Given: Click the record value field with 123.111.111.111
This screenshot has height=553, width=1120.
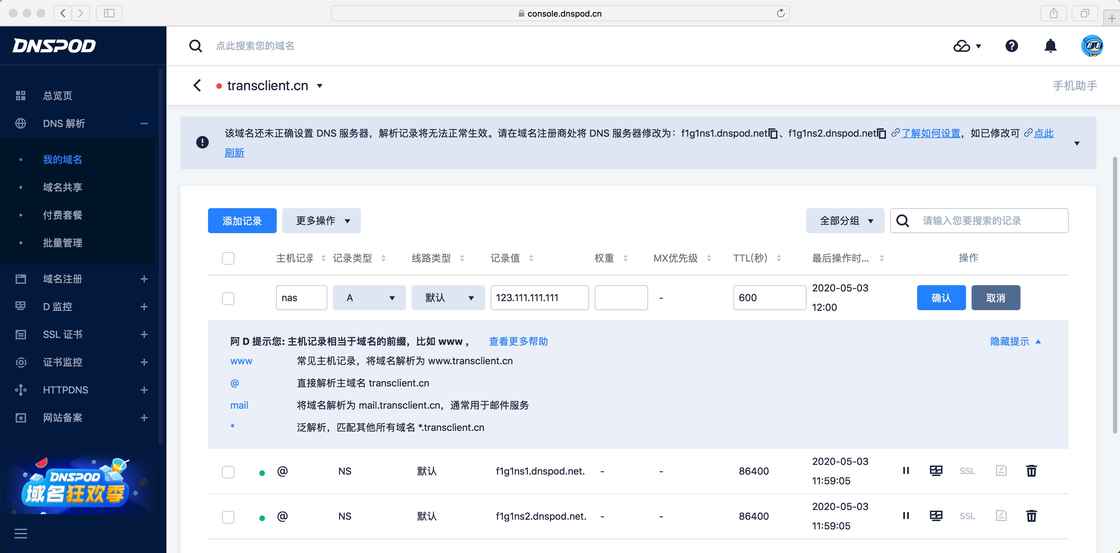Looking at the screenshot, I should click(x=539, y=298).
